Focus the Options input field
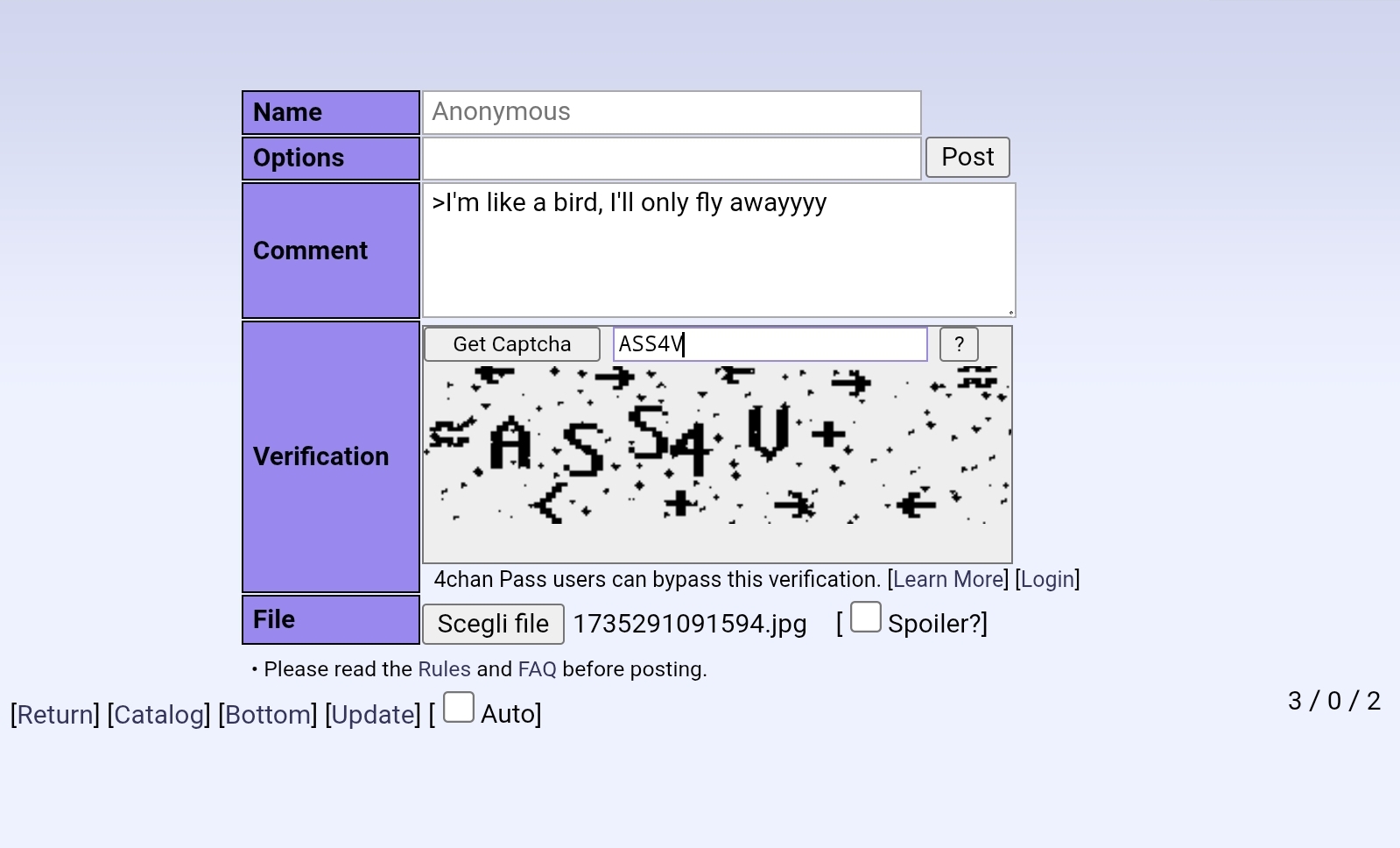The height and width of the screenshot is (848, 1400). (x=672, y=158)
